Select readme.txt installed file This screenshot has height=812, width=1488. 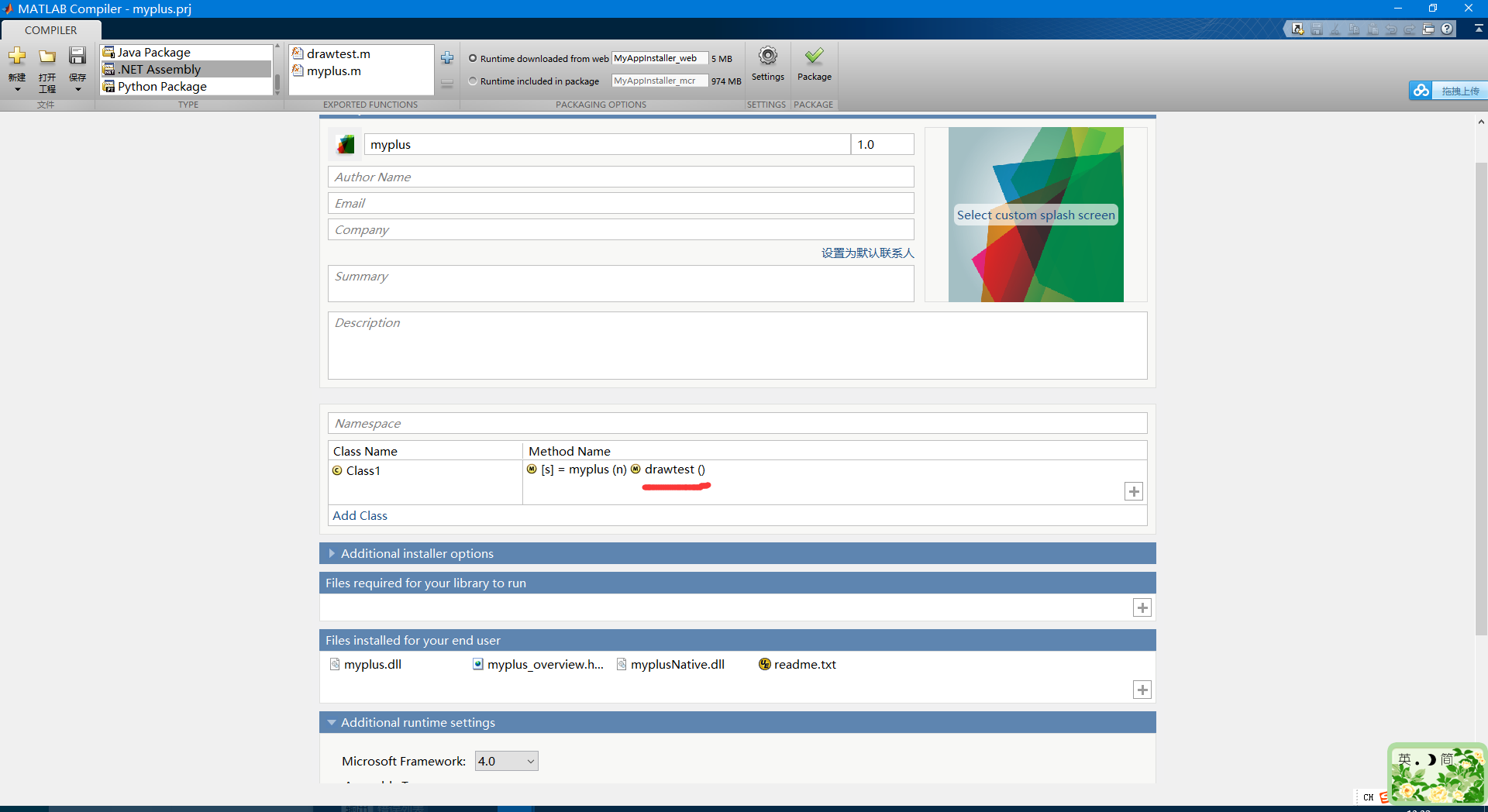click(x=797, y=664)
